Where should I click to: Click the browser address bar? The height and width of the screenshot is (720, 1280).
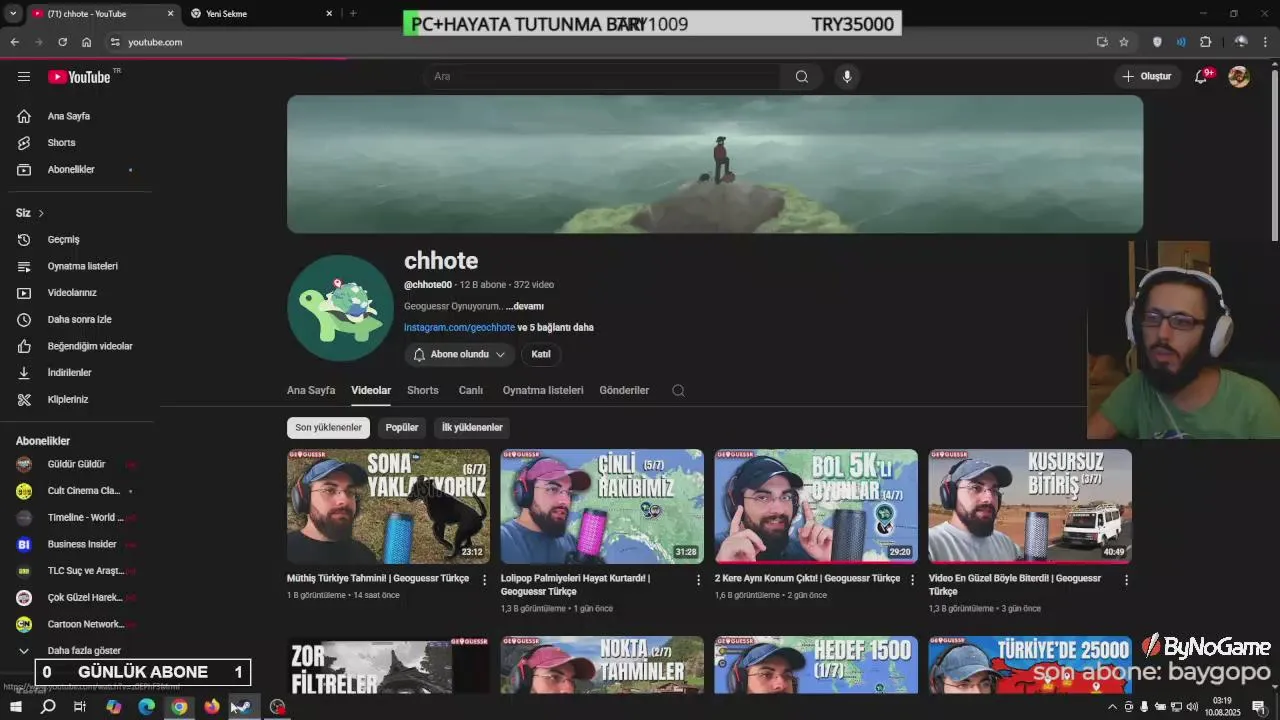600,42
